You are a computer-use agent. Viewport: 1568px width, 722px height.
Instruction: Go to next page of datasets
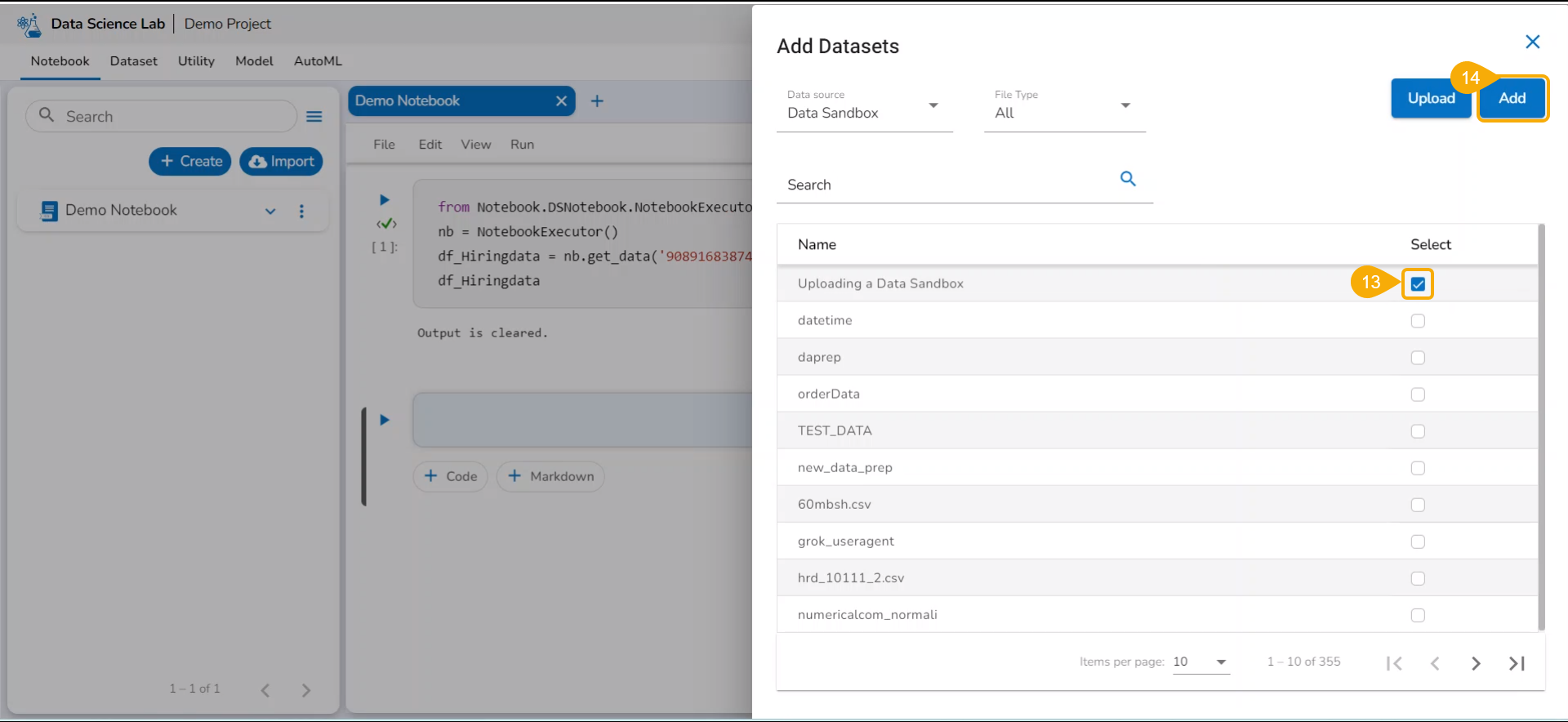coord(1475,663)
